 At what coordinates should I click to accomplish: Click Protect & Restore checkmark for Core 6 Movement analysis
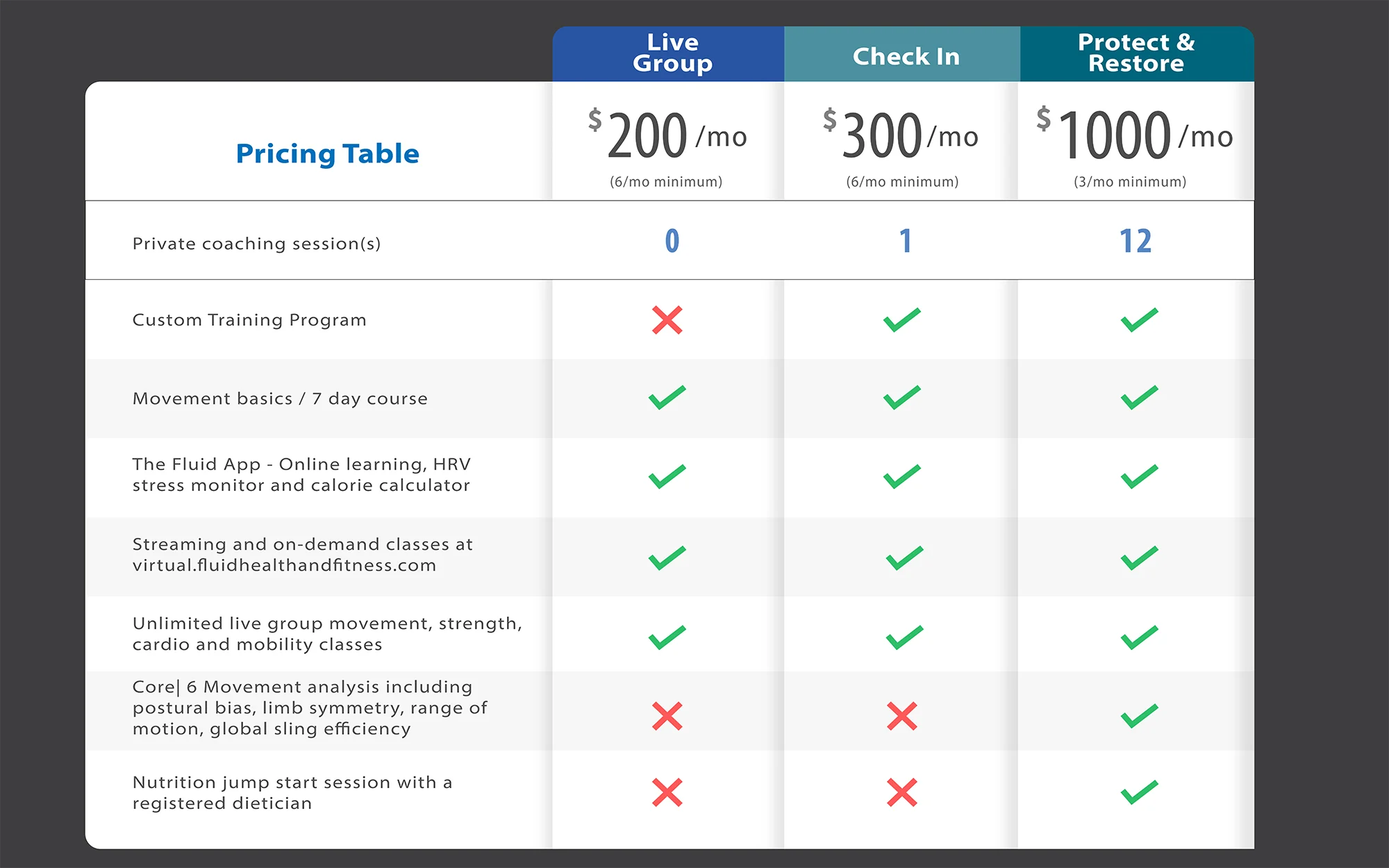(1140, 716)
